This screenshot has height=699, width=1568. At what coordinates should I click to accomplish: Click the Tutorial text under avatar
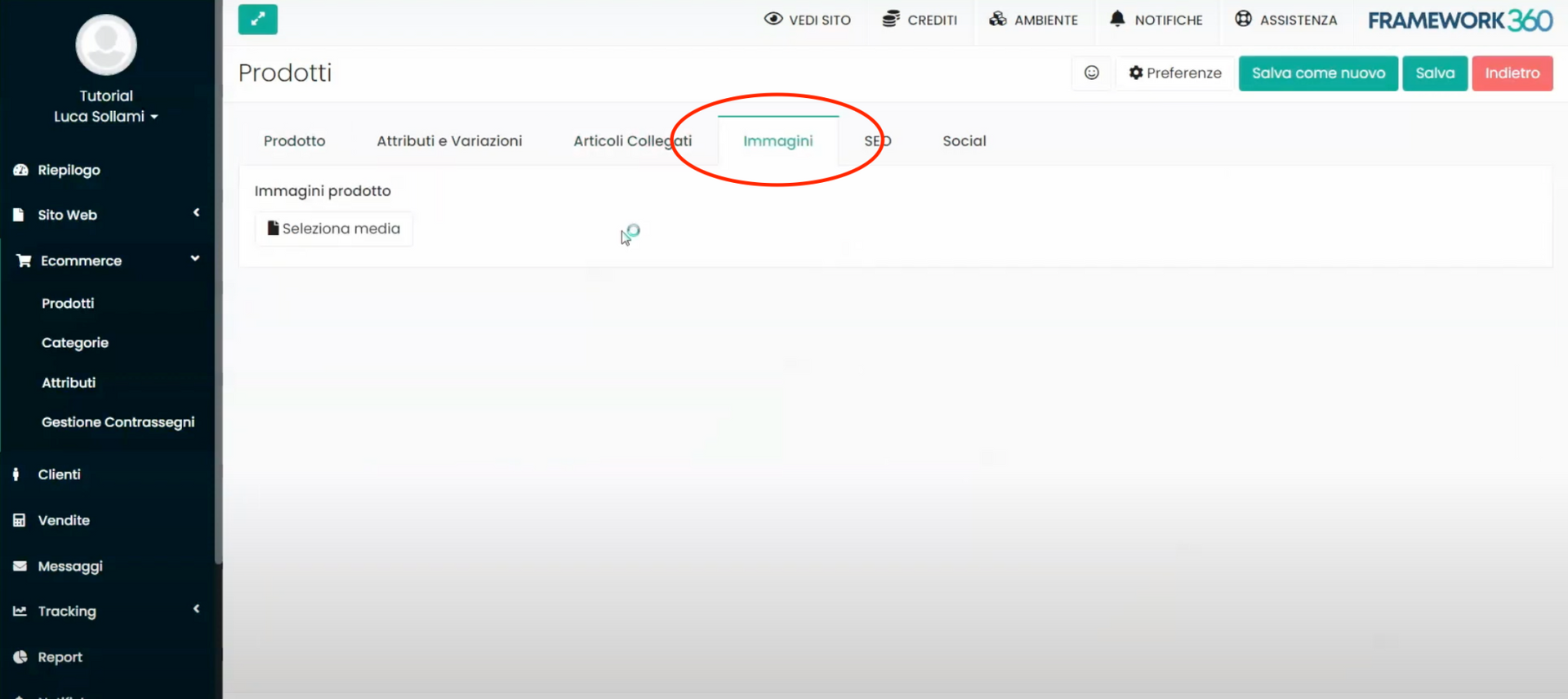(x=106, y=96)
